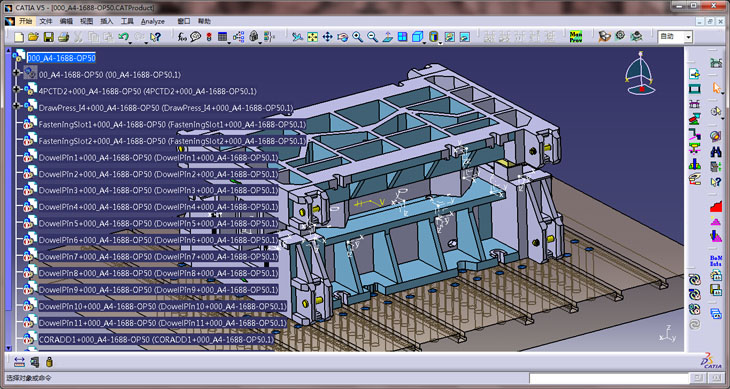730x389 pixels.
Task: Click the Print icon in the toolbar
Action: coord(64,37)
